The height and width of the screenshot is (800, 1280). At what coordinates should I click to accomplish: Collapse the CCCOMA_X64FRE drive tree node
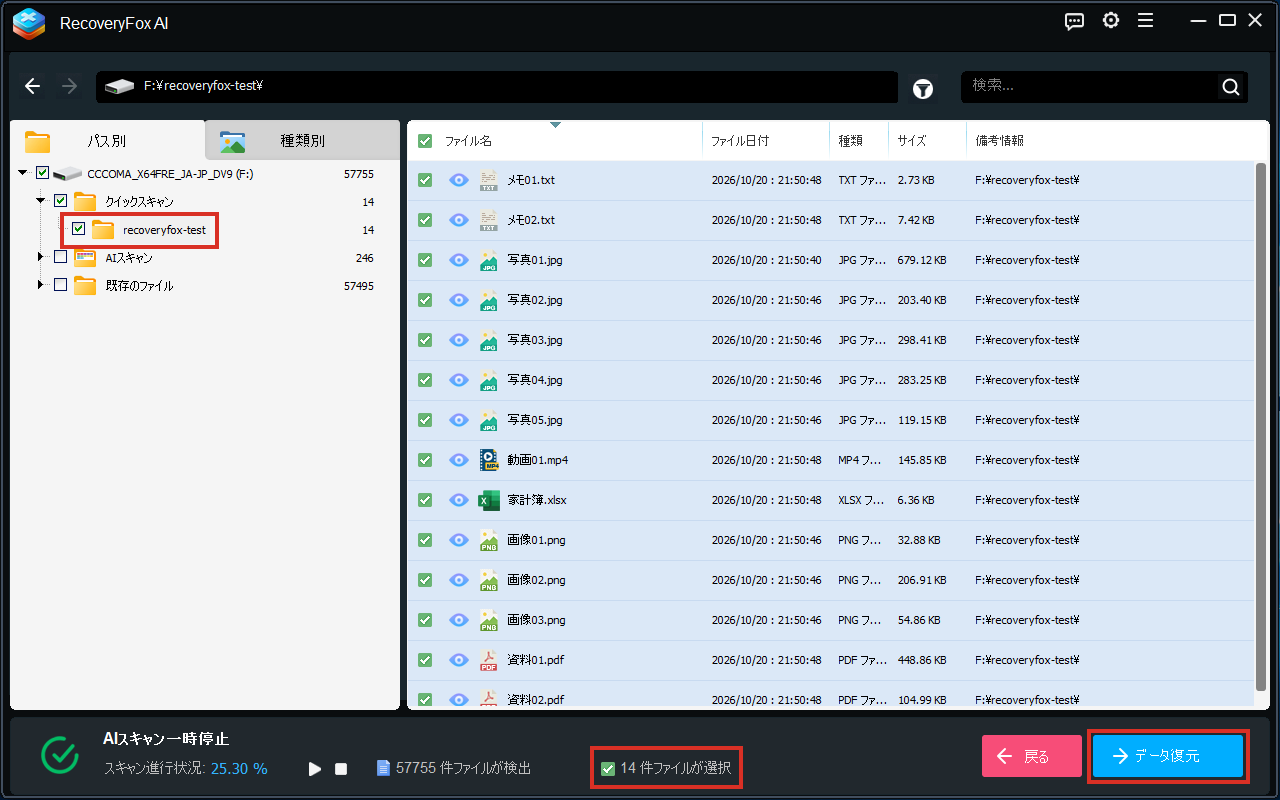point(23,173)
